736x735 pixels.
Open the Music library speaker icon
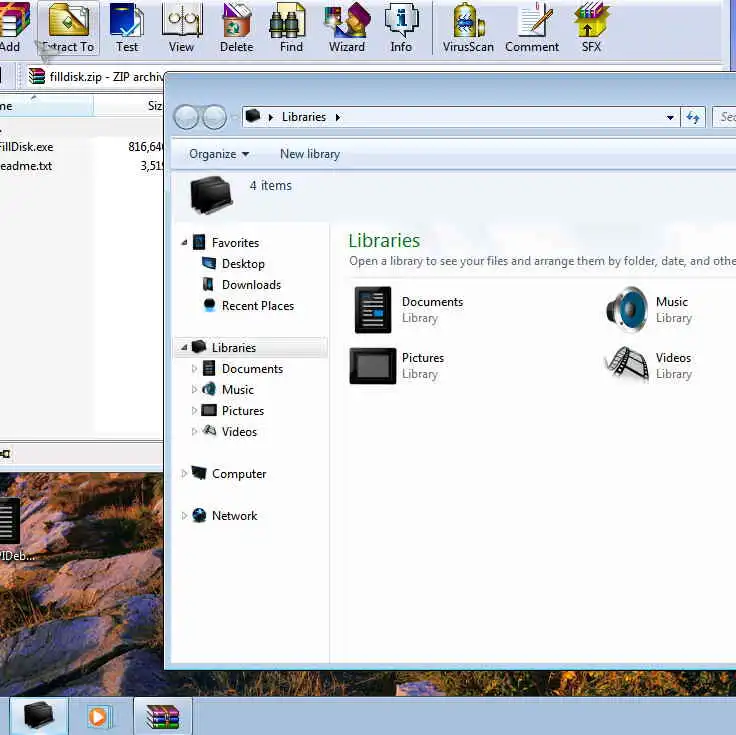pos(627,310)
